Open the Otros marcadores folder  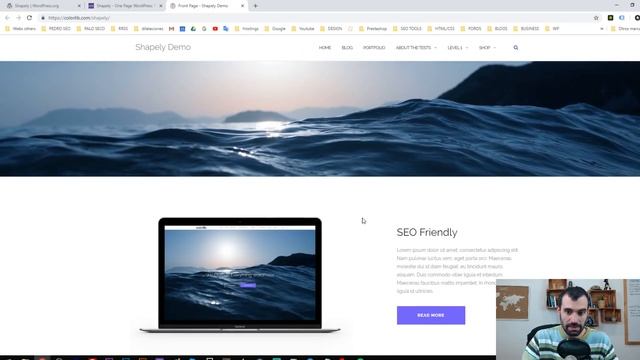625,29
